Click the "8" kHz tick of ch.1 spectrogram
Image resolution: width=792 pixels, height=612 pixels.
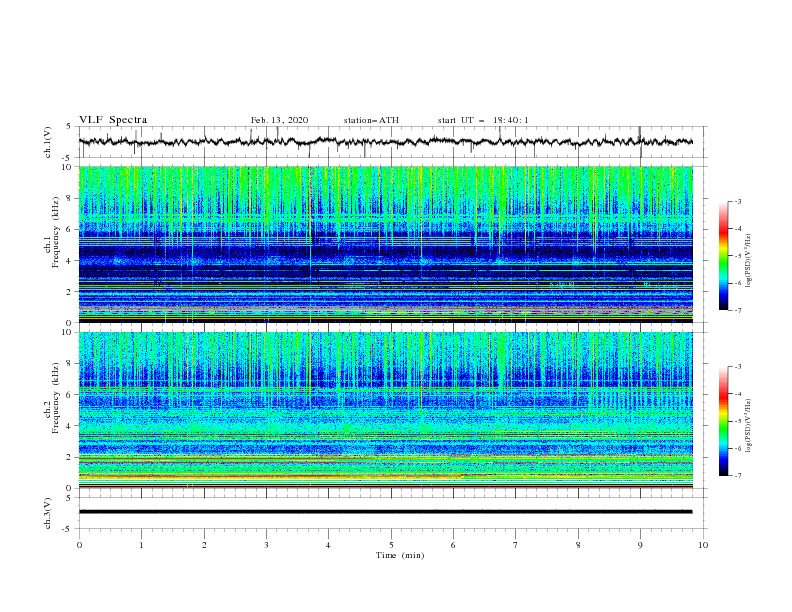[69, 198]
